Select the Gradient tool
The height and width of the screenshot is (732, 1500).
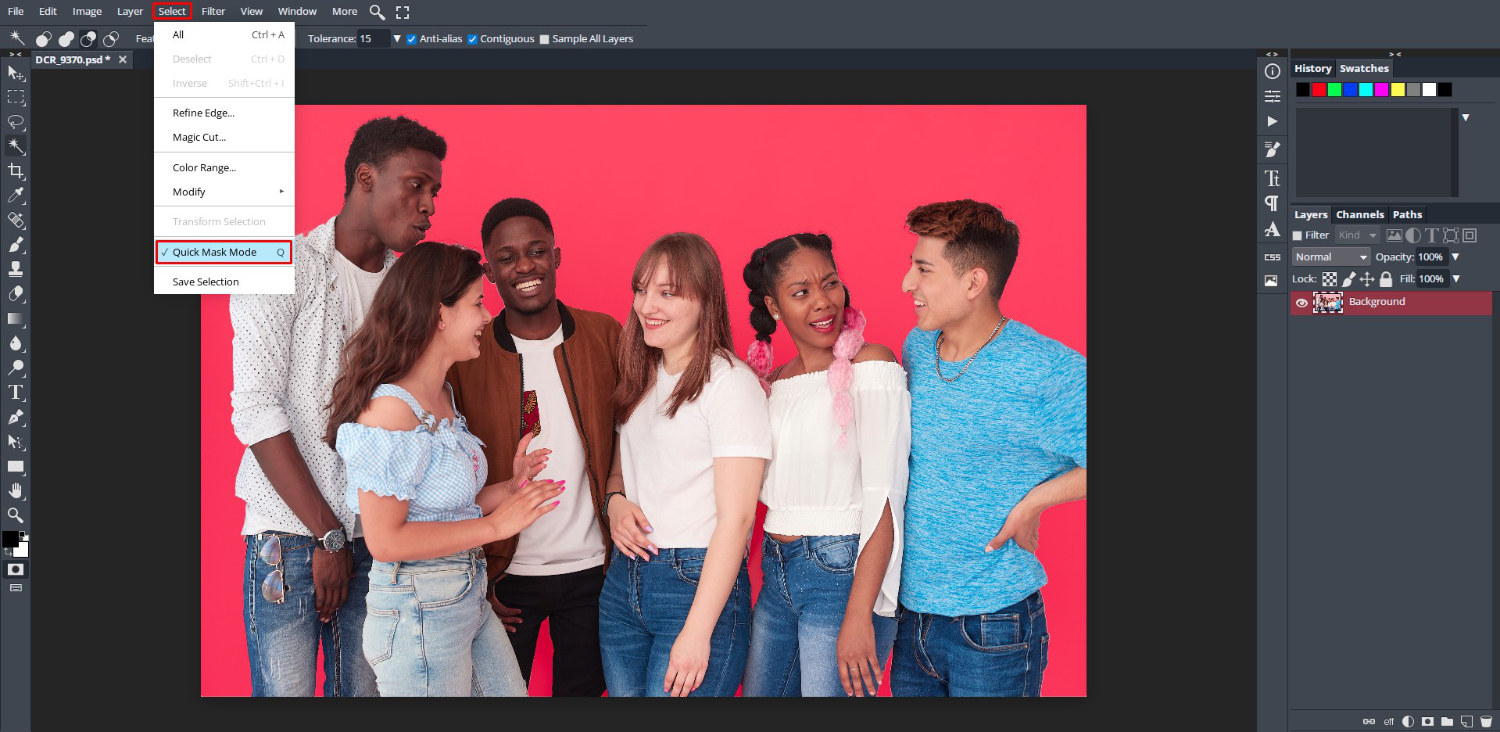click(x=16, y=318)
